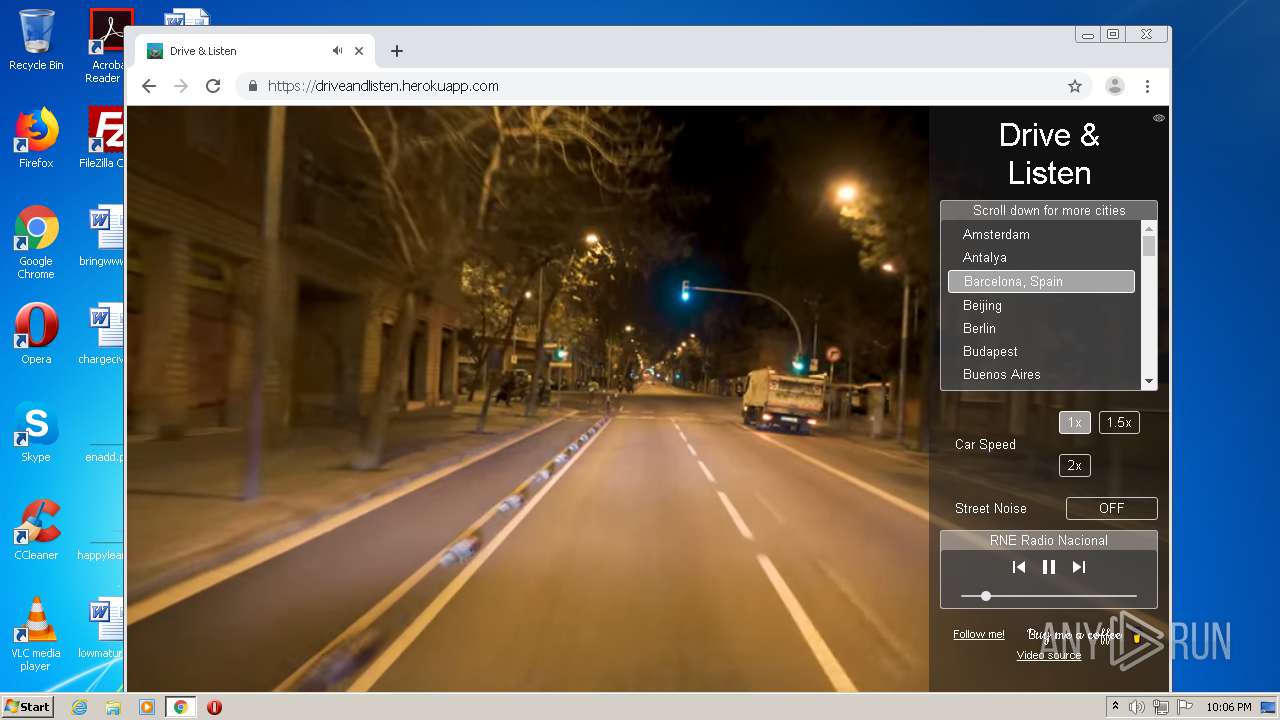Open the network tray icon

coord(1161,707)
